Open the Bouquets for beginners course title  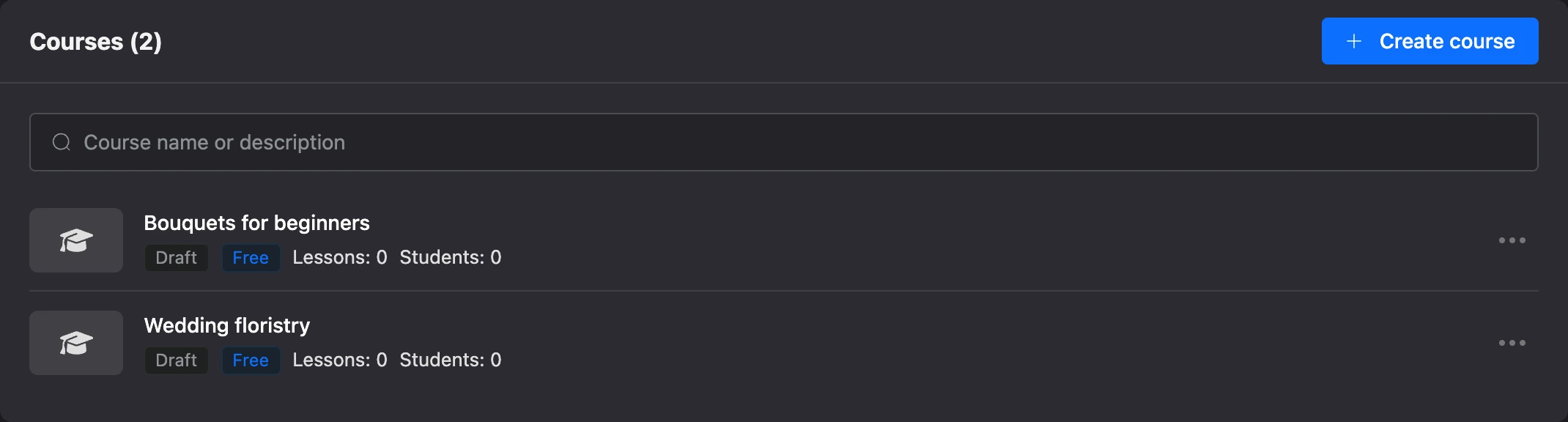point(256,223)
